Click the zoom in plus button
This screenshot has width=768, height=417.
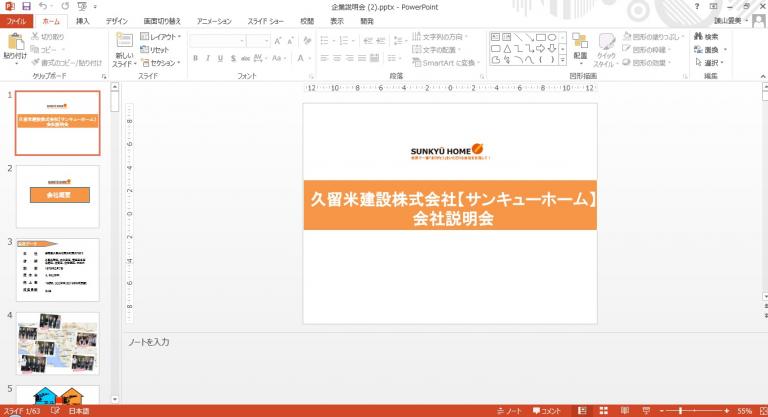click(727, 411)
